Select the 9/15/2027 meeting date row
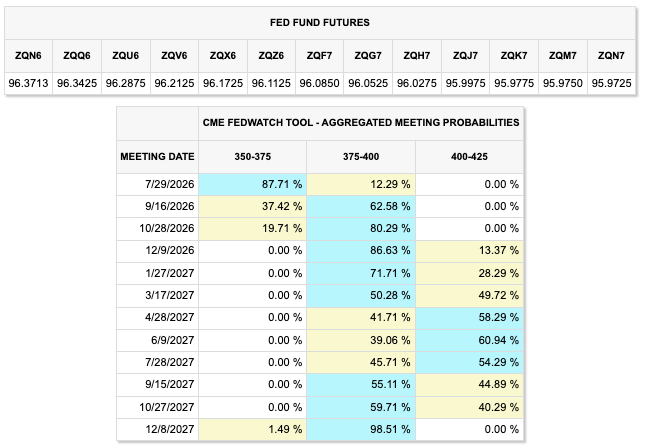The image size is (647, 448). pos(320,384)
